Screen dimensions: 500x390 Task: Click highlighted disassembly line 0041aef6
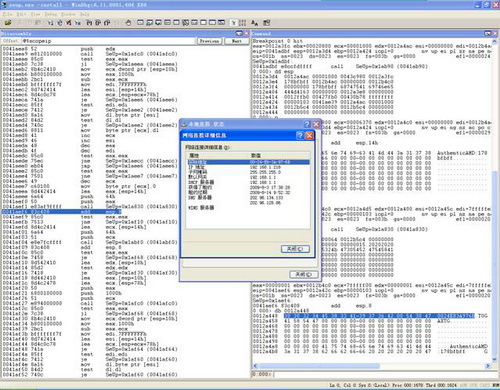click(62, 212)
